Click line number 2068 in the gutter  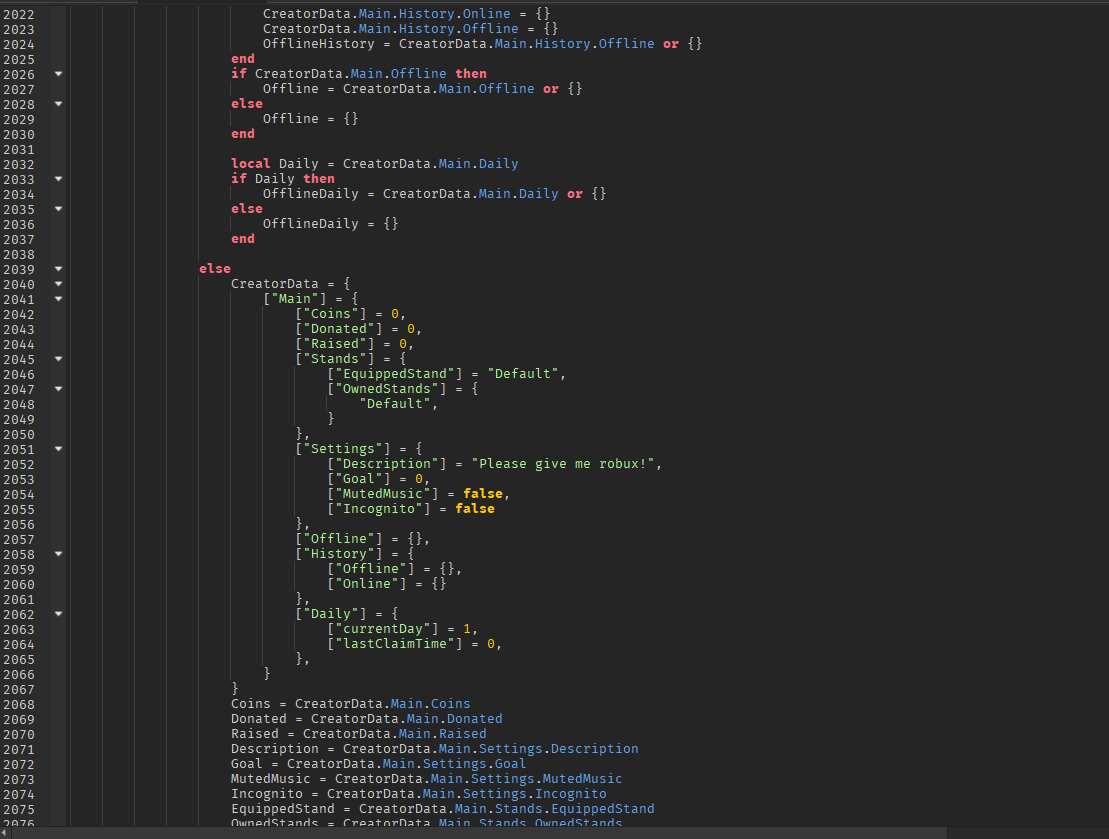coord(18,704)
